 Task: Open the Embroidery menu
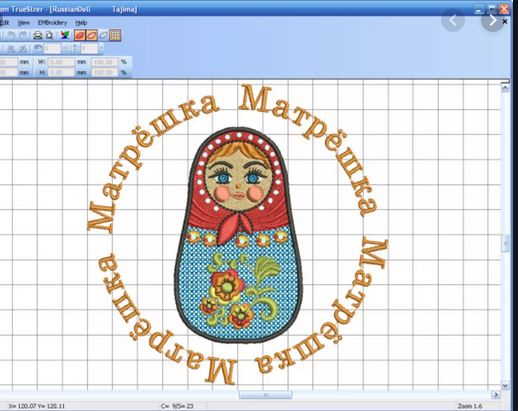(x=52, y=23)
